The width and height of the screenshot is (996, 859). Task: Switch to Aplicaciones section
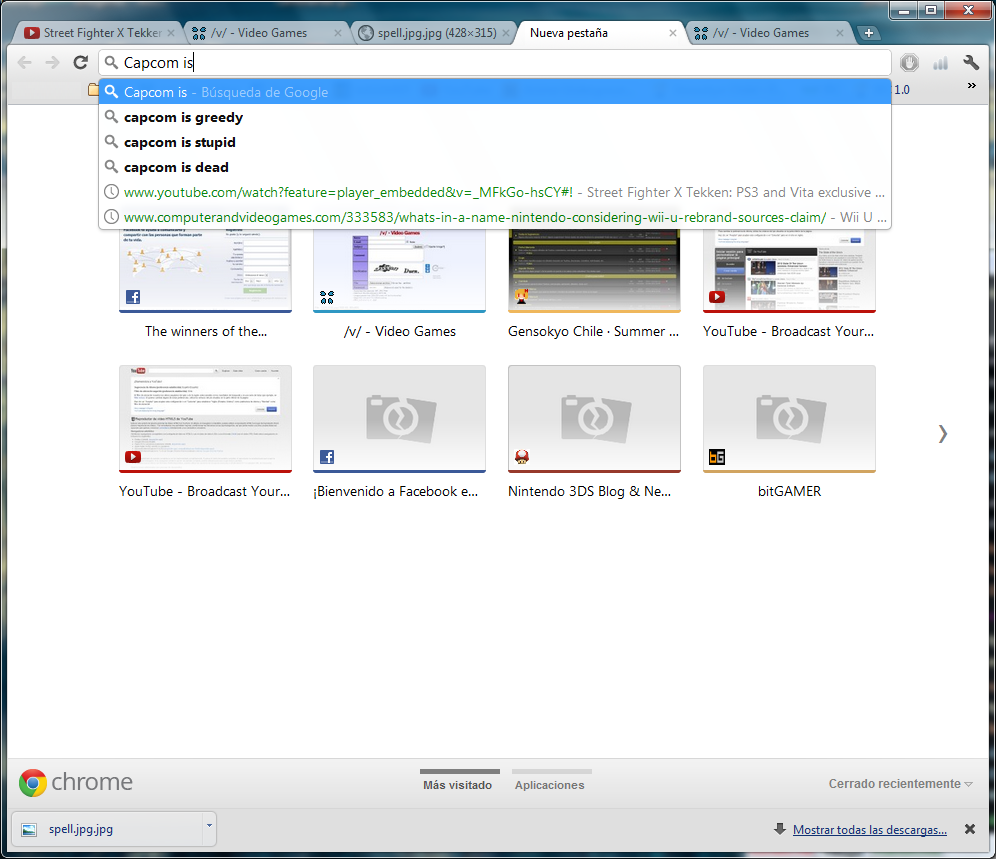tap(550, 781)
